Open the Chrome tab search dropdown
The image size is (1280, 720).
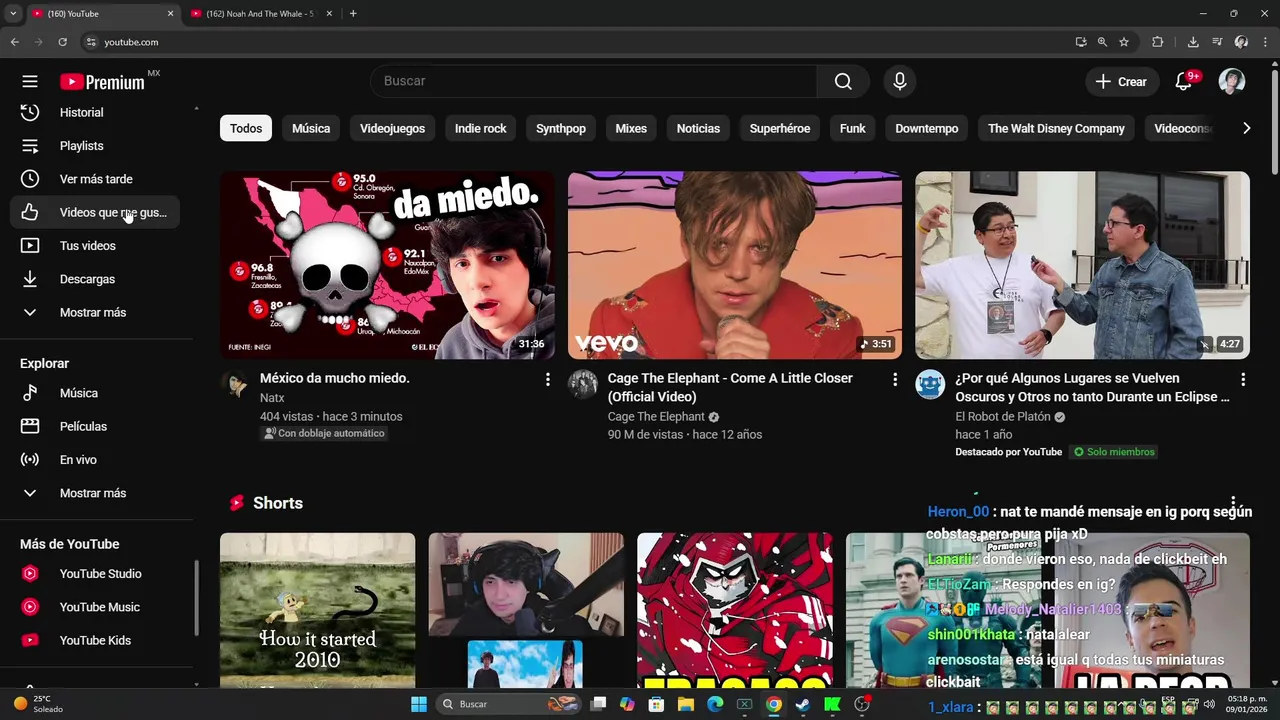tap(13, 13)
